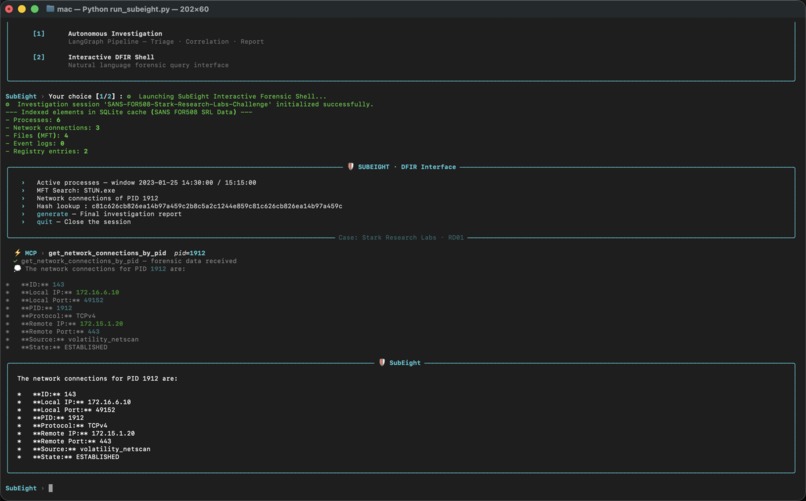806x501 pixels.
Task: Click green Local IP '172.16.6.10' value
Action: click(97, 292)
